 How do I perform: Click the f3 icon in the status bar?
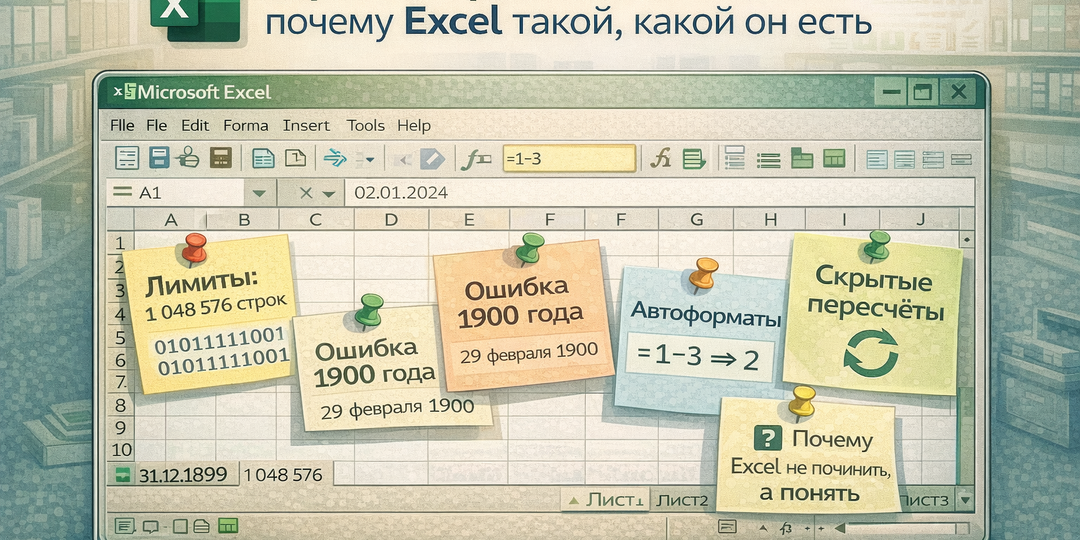tap(785, 528)
